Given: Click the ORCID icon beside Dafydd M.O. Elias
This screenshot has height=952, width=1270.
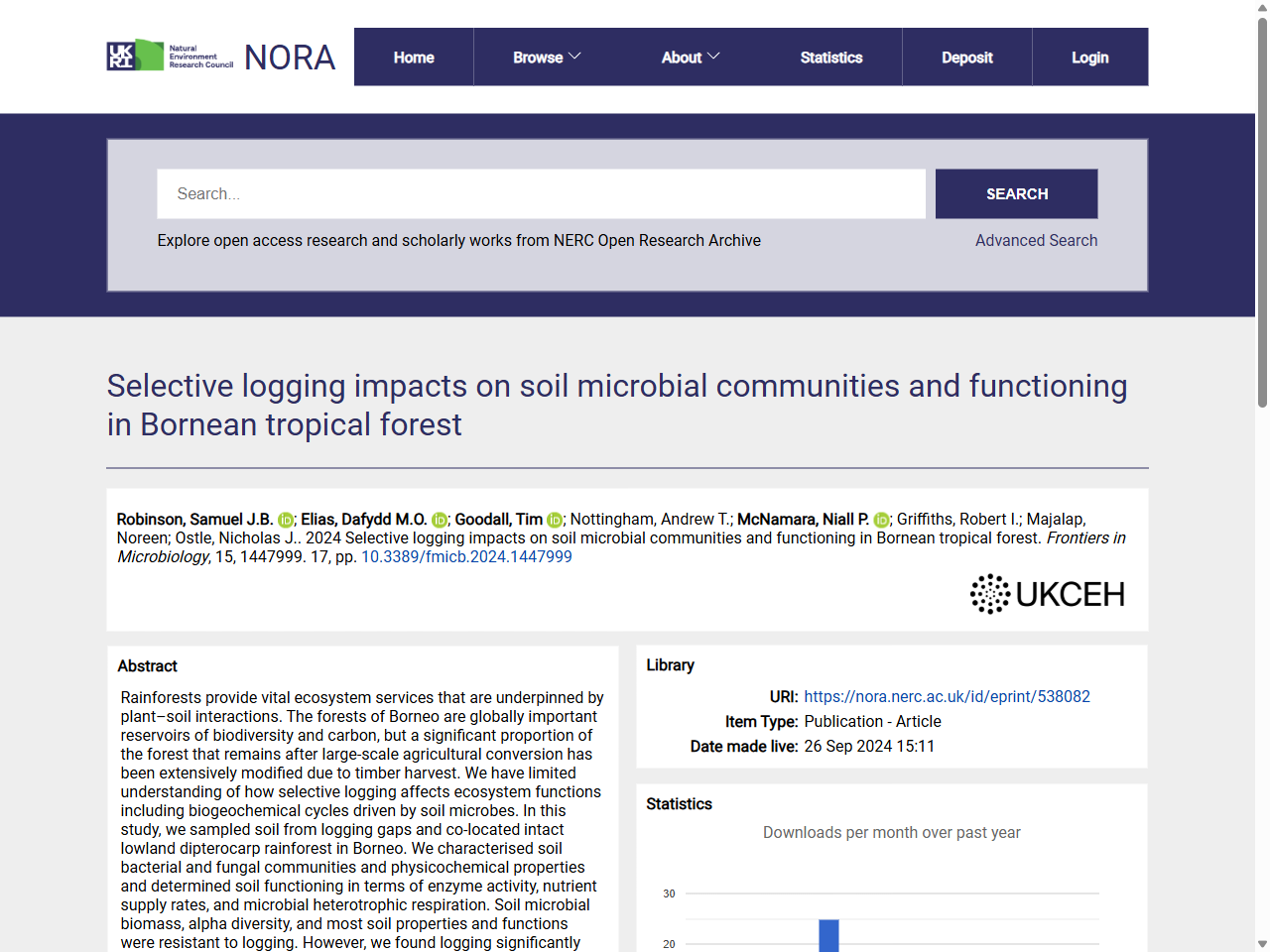Looking at the screenshot, I should click(x=439, y=519).
